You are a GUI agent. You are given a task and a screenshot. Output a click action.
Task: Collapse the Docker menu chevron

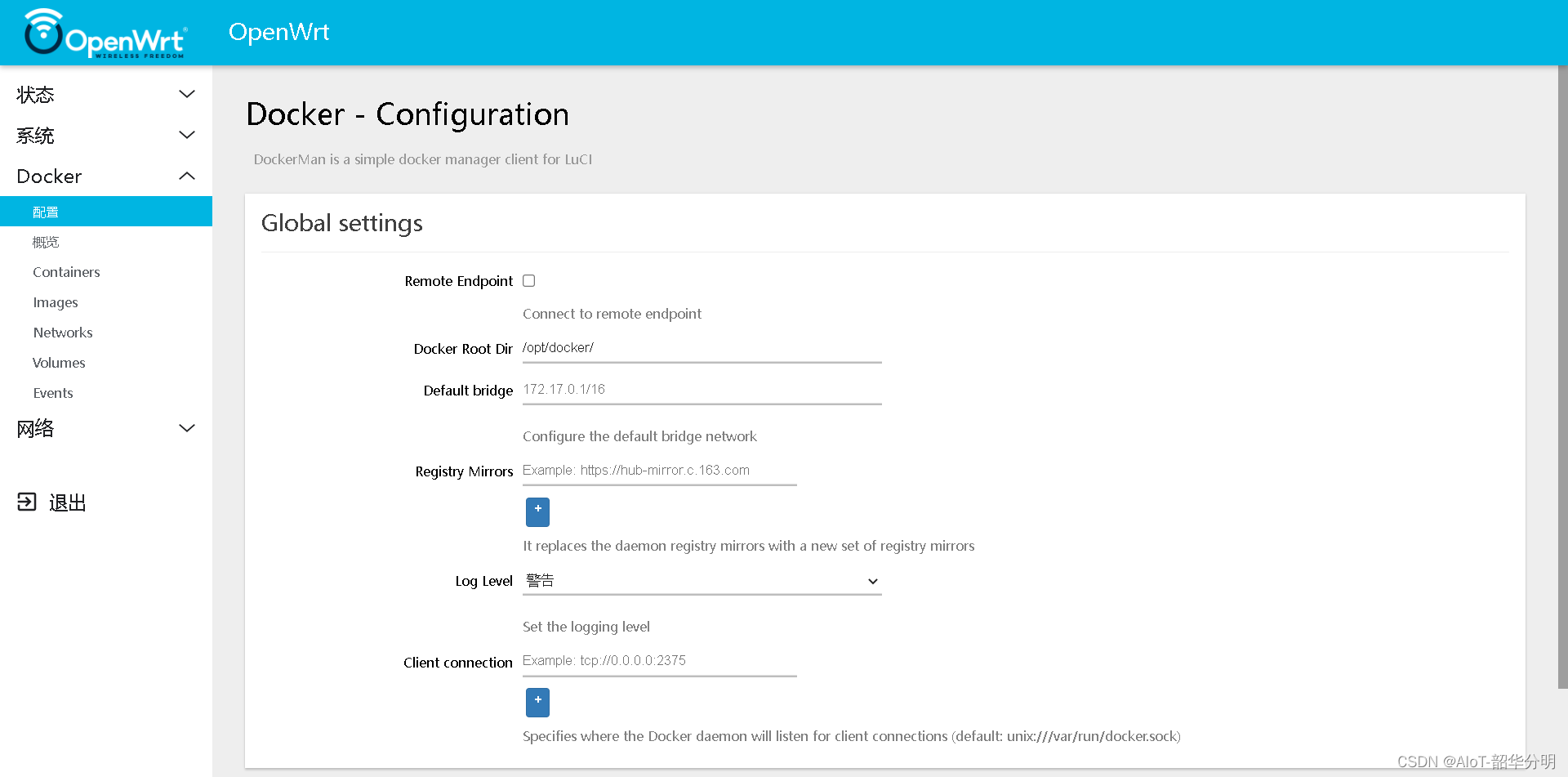pos(187,176)
